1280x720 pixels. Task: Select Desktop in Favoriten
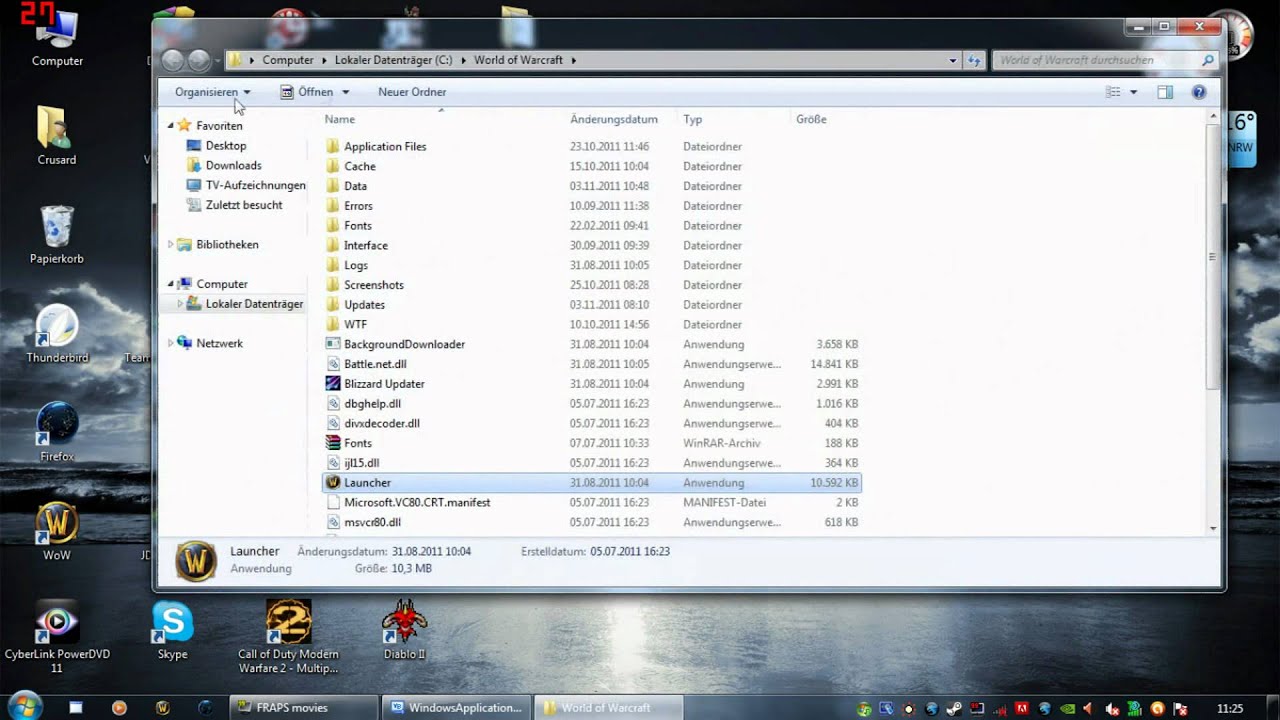(226, 146)
